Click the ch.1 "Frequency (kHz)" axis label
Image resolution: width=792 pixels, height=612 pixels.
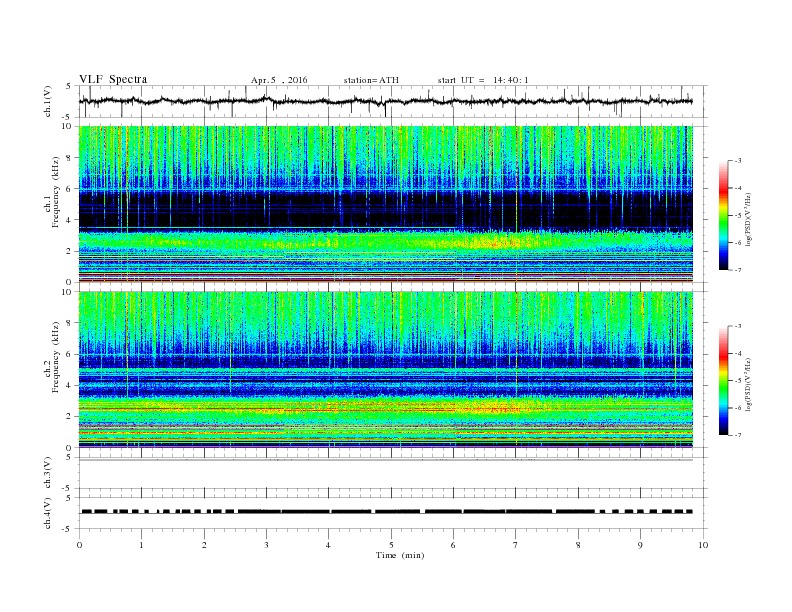pyautogui.click(x=56, y=192)
